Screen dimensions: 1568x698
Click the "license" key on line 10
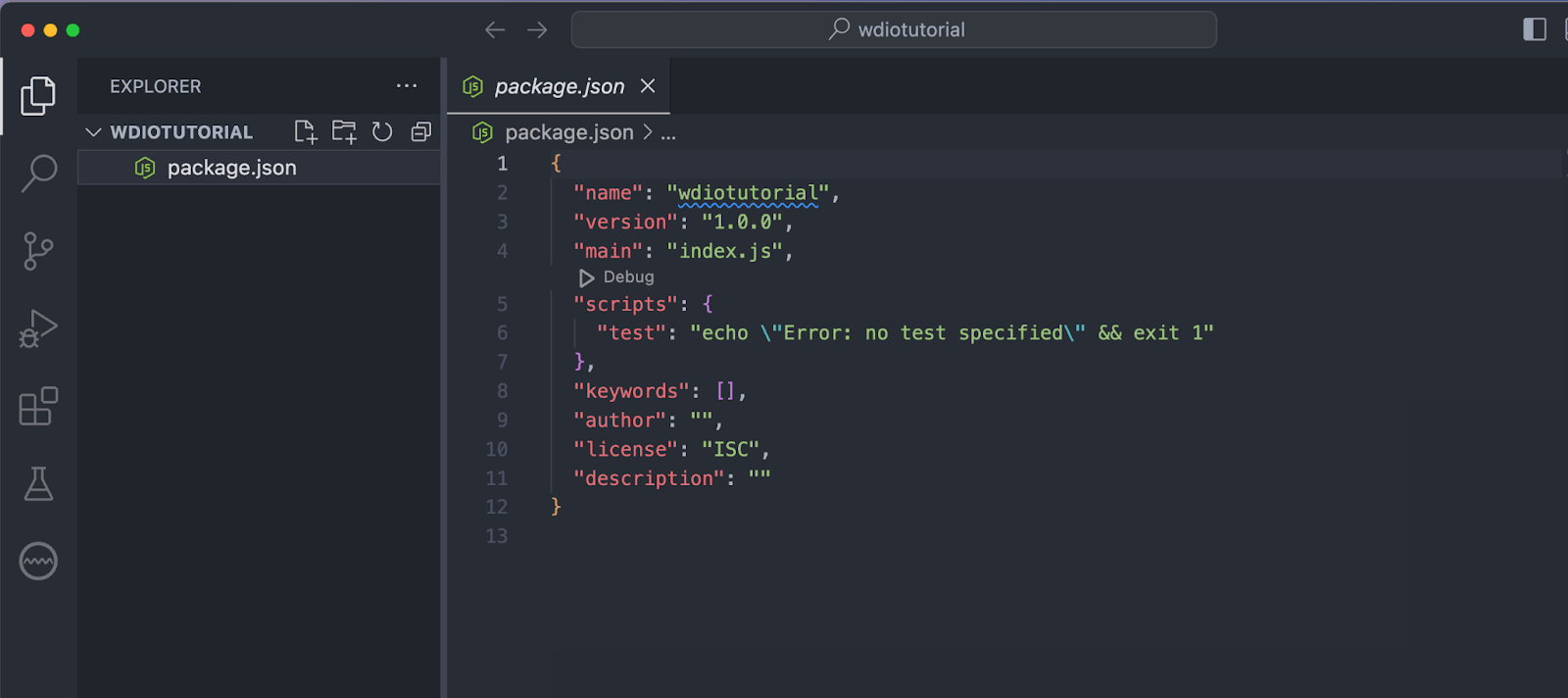[626, 449]
